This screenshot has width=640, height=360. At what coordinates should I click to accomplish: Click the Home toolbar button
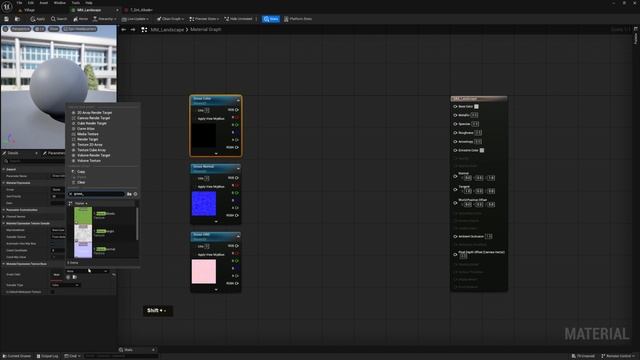pos(80,19)
